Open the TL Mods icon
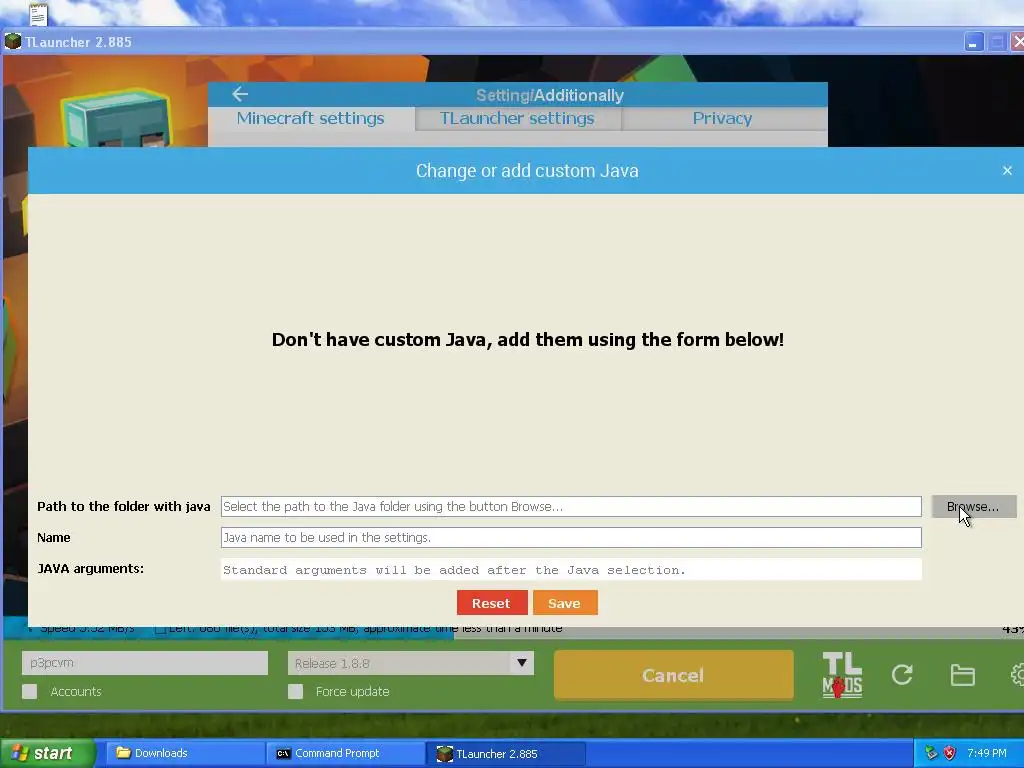 coord(842,675)
